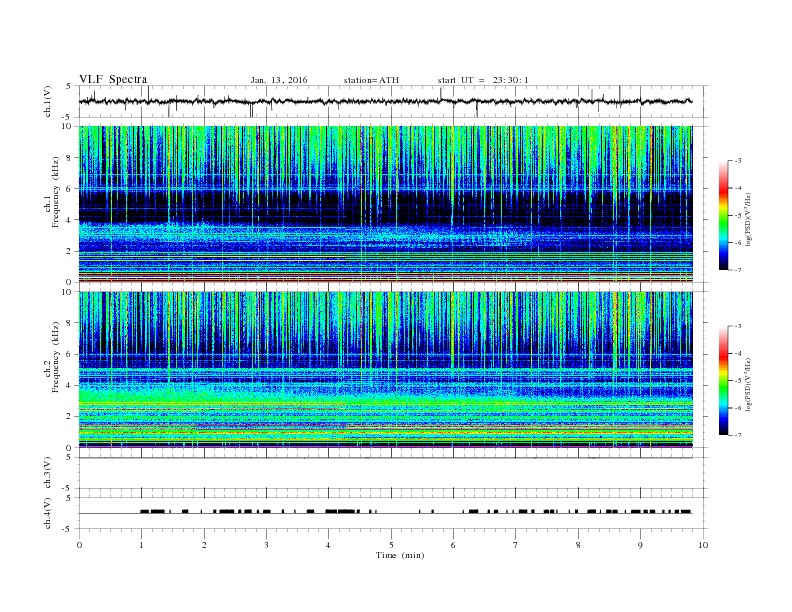The image size is (792, 612).
Task: Click time axis tick label "7"
Action: point(516,545)
